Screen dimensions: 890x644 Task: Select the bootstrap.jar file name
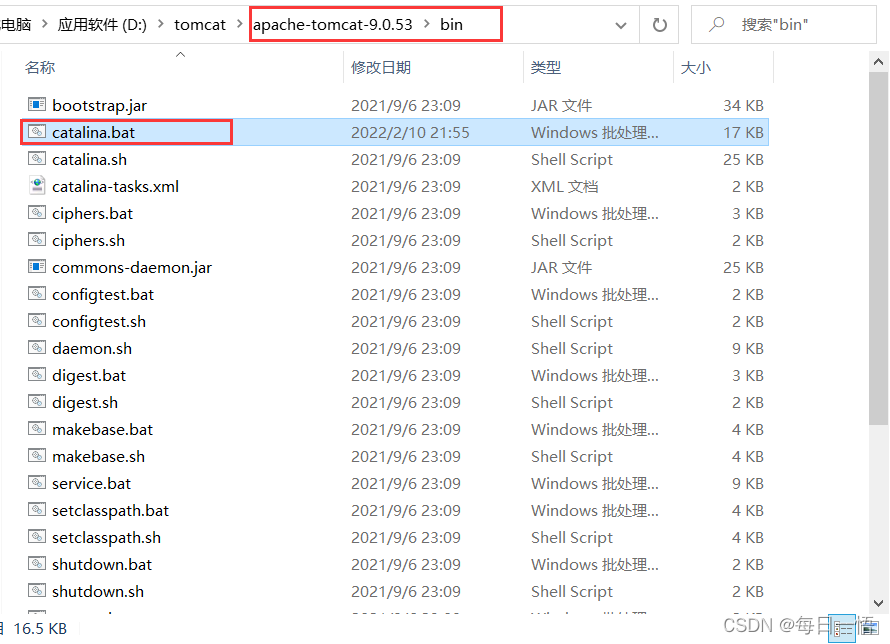click(99, 106)
